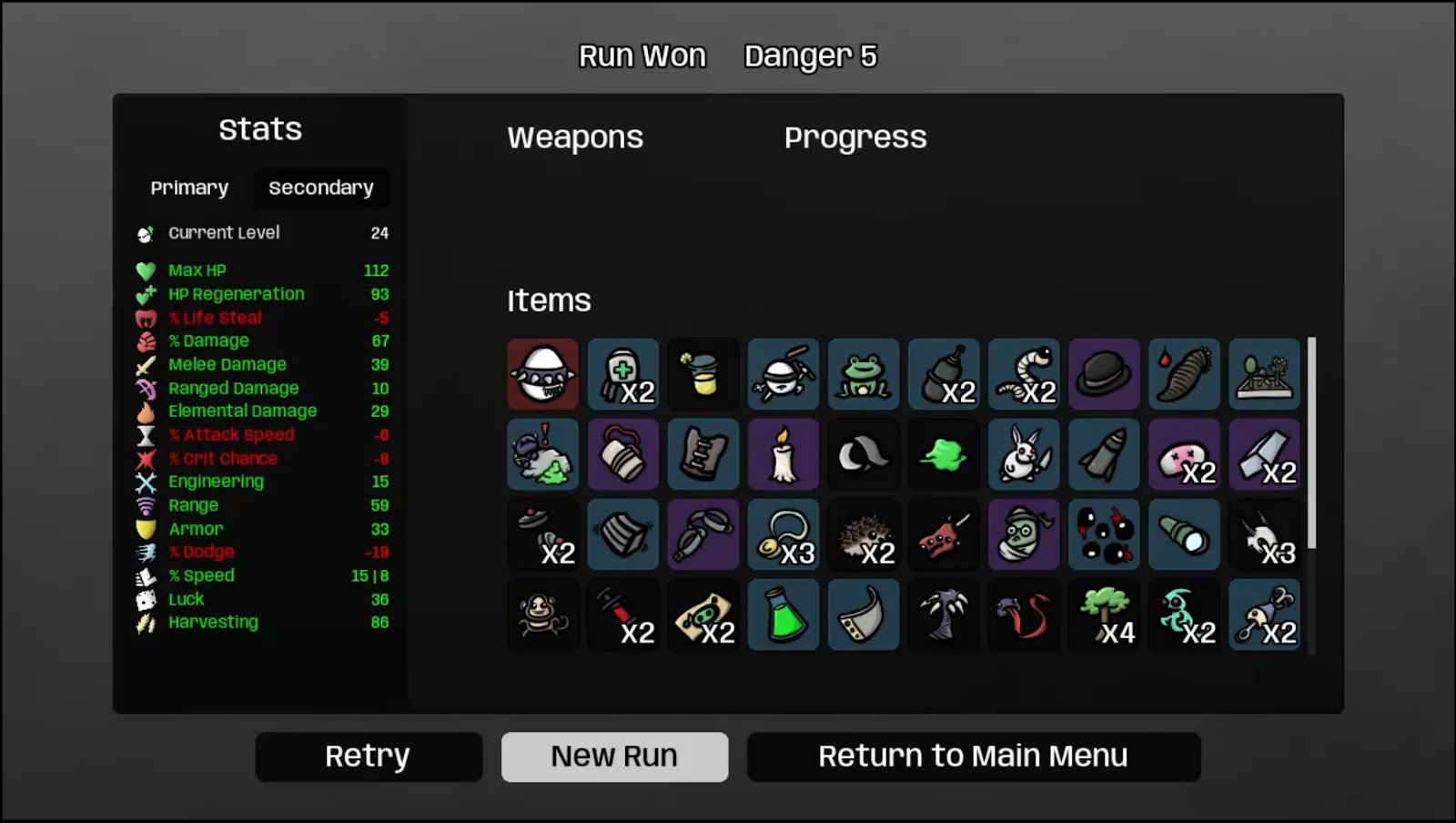Click the Retry button

point(369,757)
